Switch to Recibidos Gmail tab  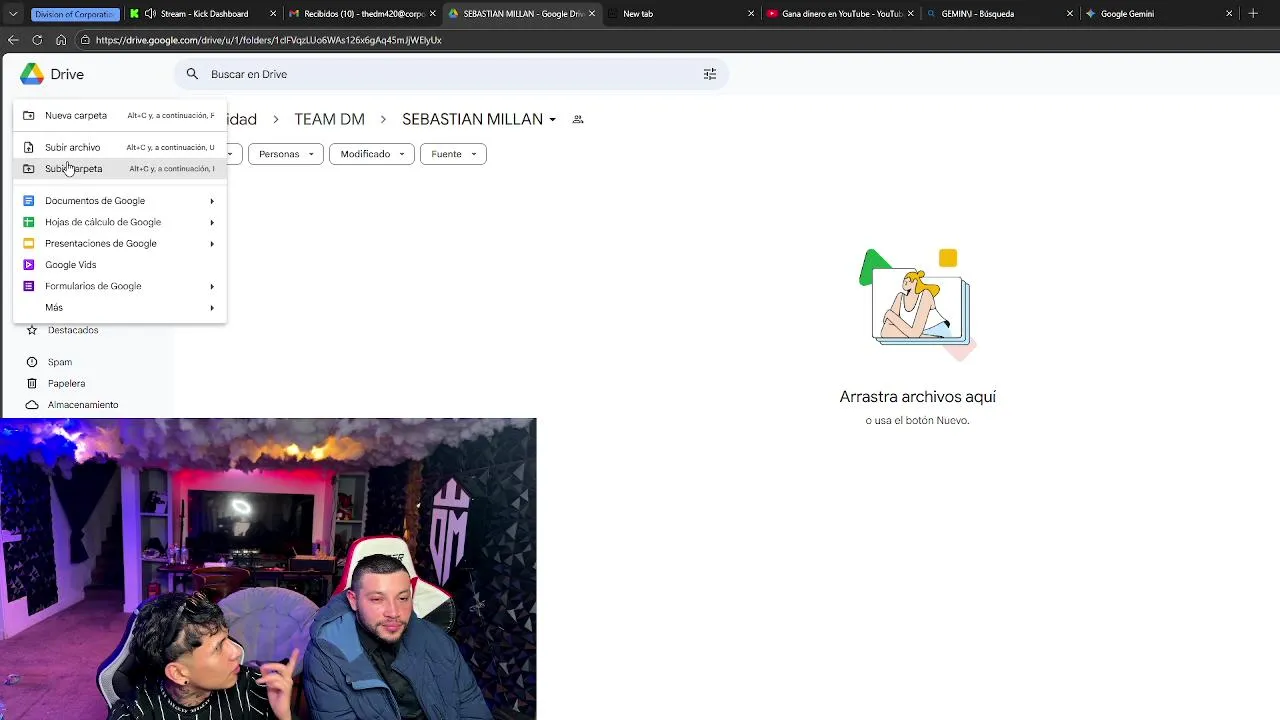click(x=360, y=14)
